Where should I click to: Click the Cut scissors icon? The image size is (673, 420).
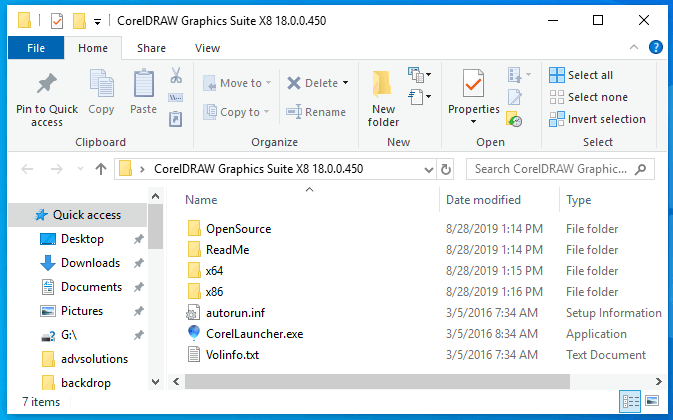tap(176, 76)
